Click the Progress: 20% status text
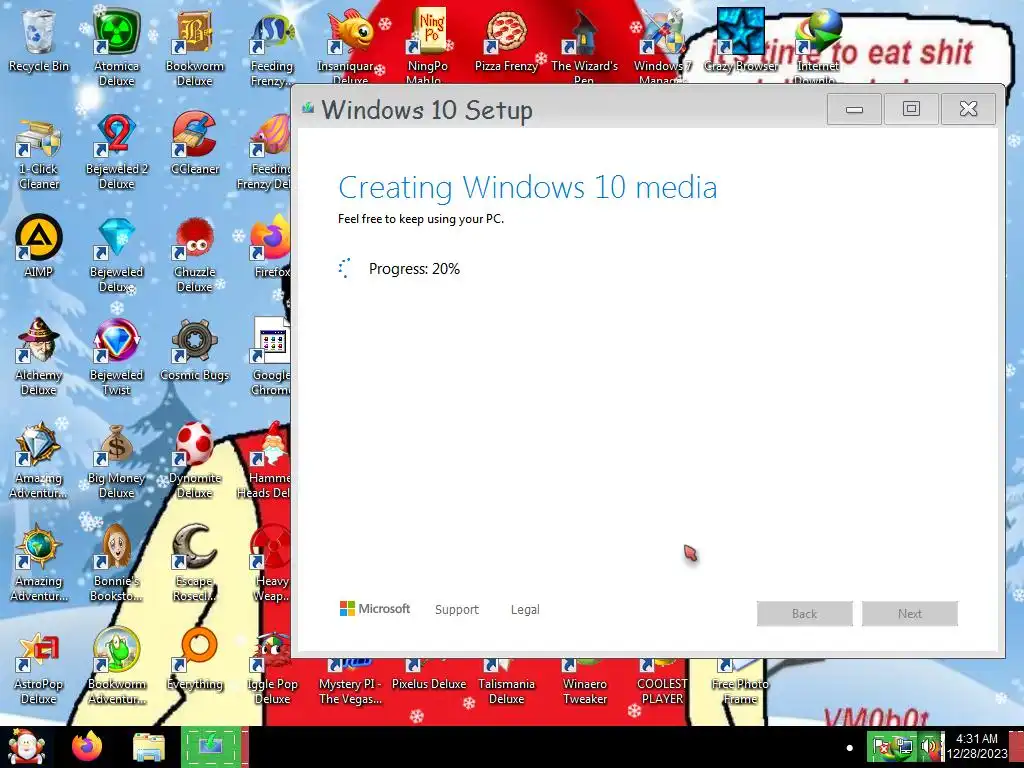Viewport: 1024px width, 768px height. pos(414,268)
